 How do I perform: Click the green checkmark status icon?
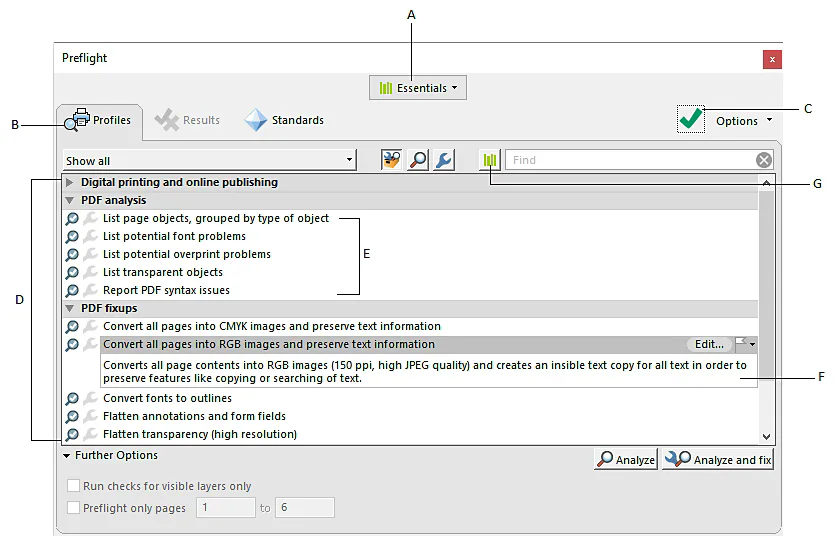690,119
